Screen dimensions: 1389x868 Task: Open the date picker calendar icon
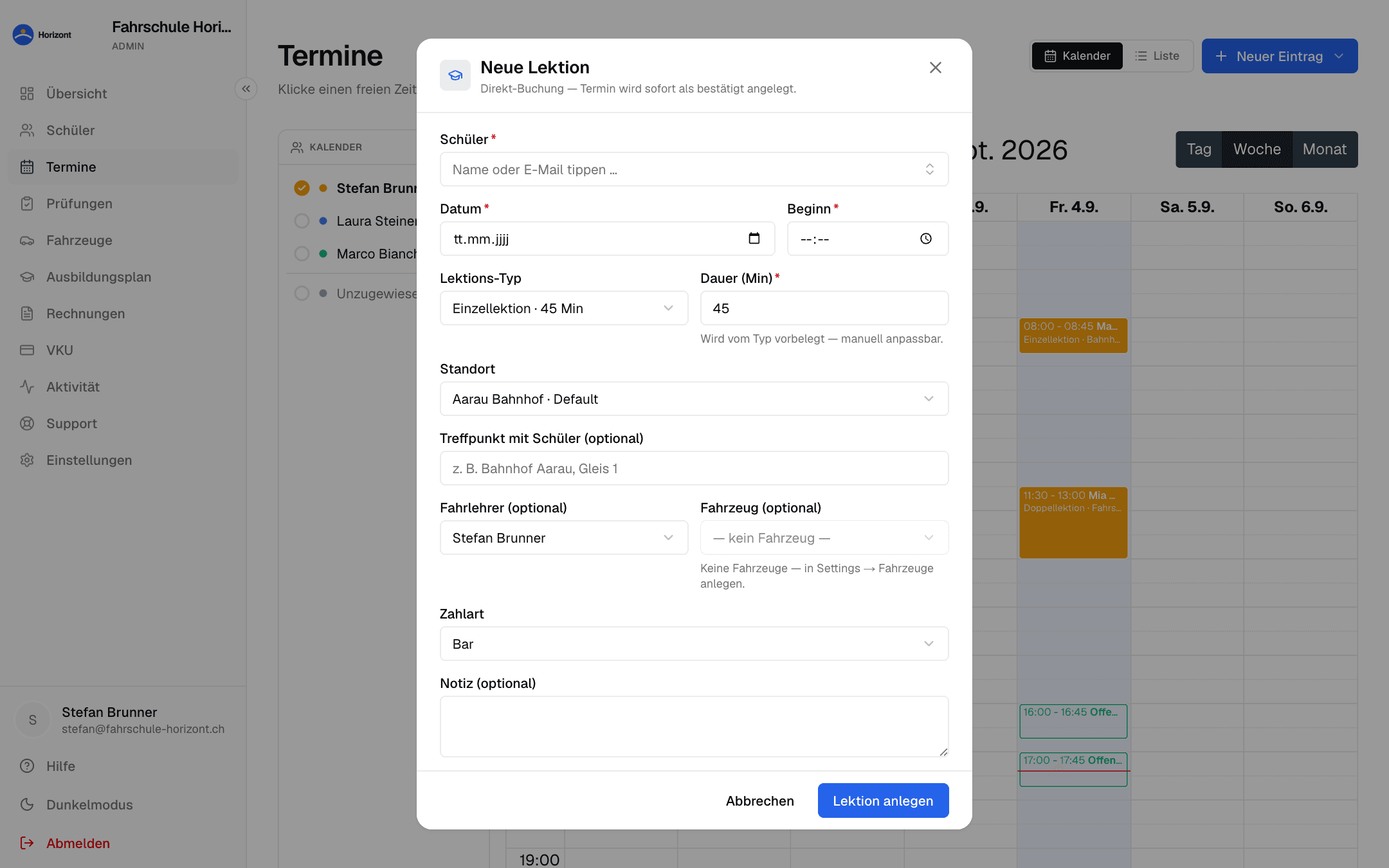click(754, 239)
